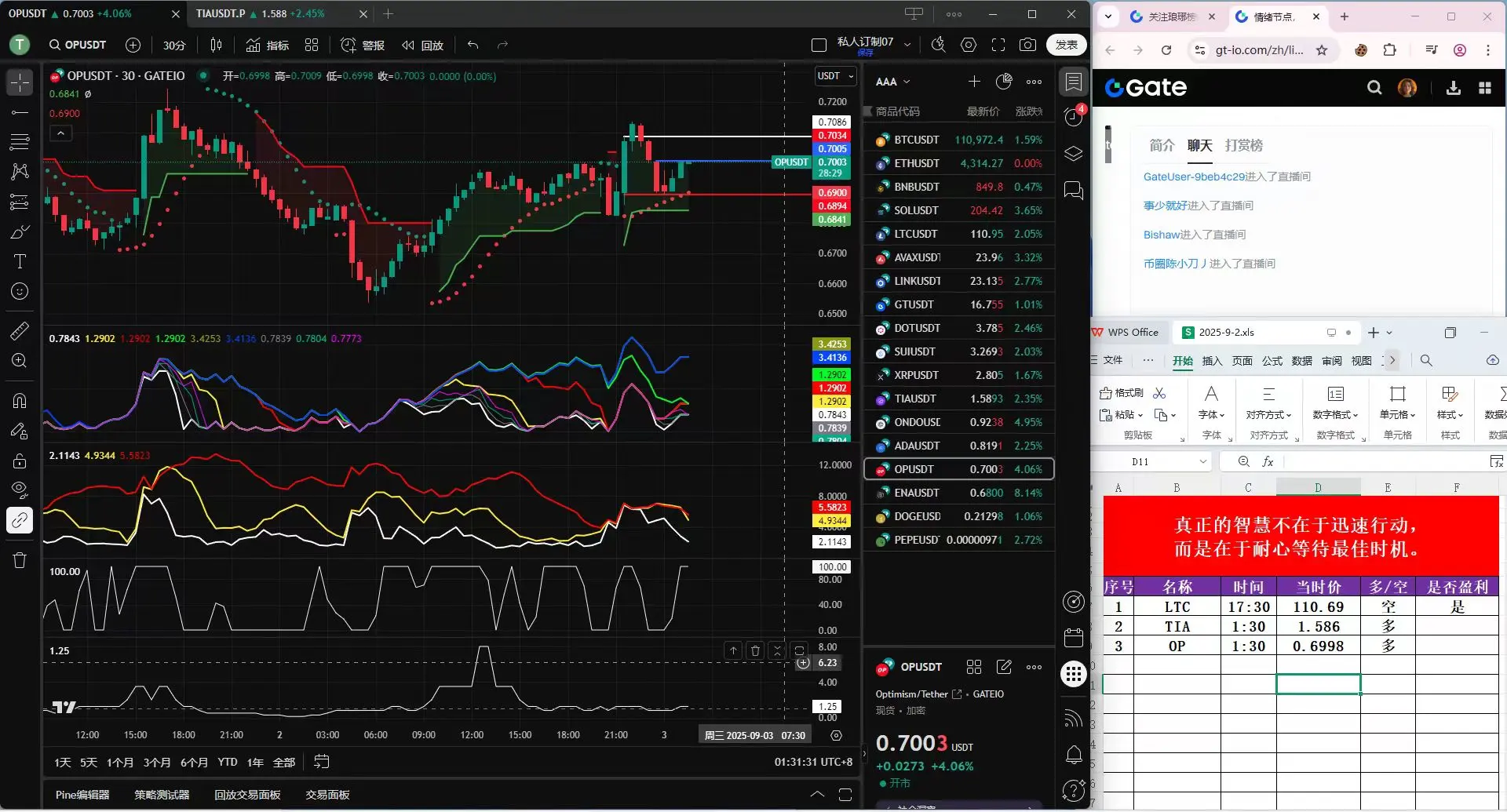This screenshot has width=1507, height=812.
Task: Open the alerts clock panel icon
Action: point(1073,117)
